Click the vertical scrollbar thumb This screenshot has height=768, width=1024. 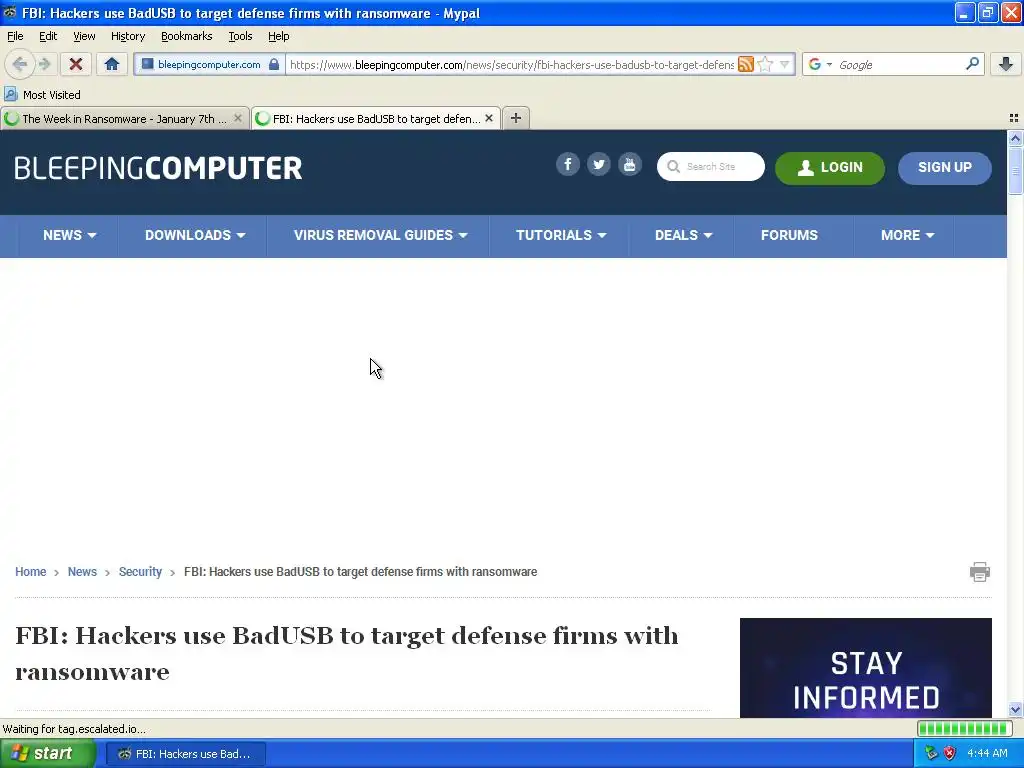[1015, 170]
